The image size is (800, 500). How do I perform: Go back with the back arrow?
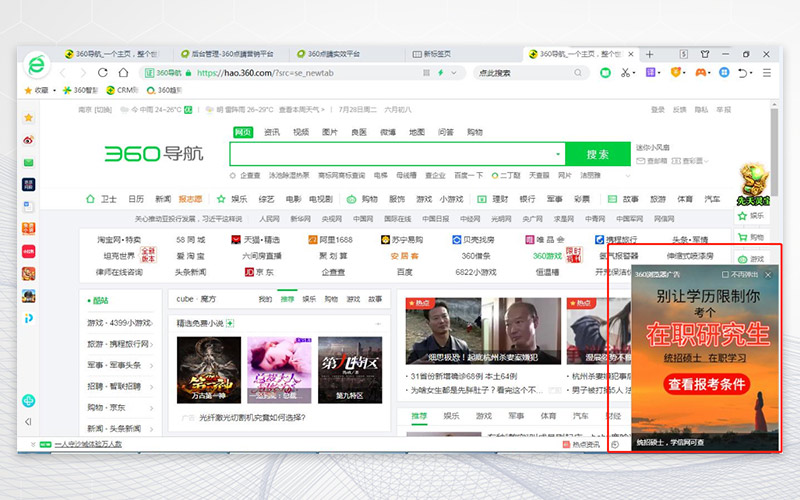(63, 73)
